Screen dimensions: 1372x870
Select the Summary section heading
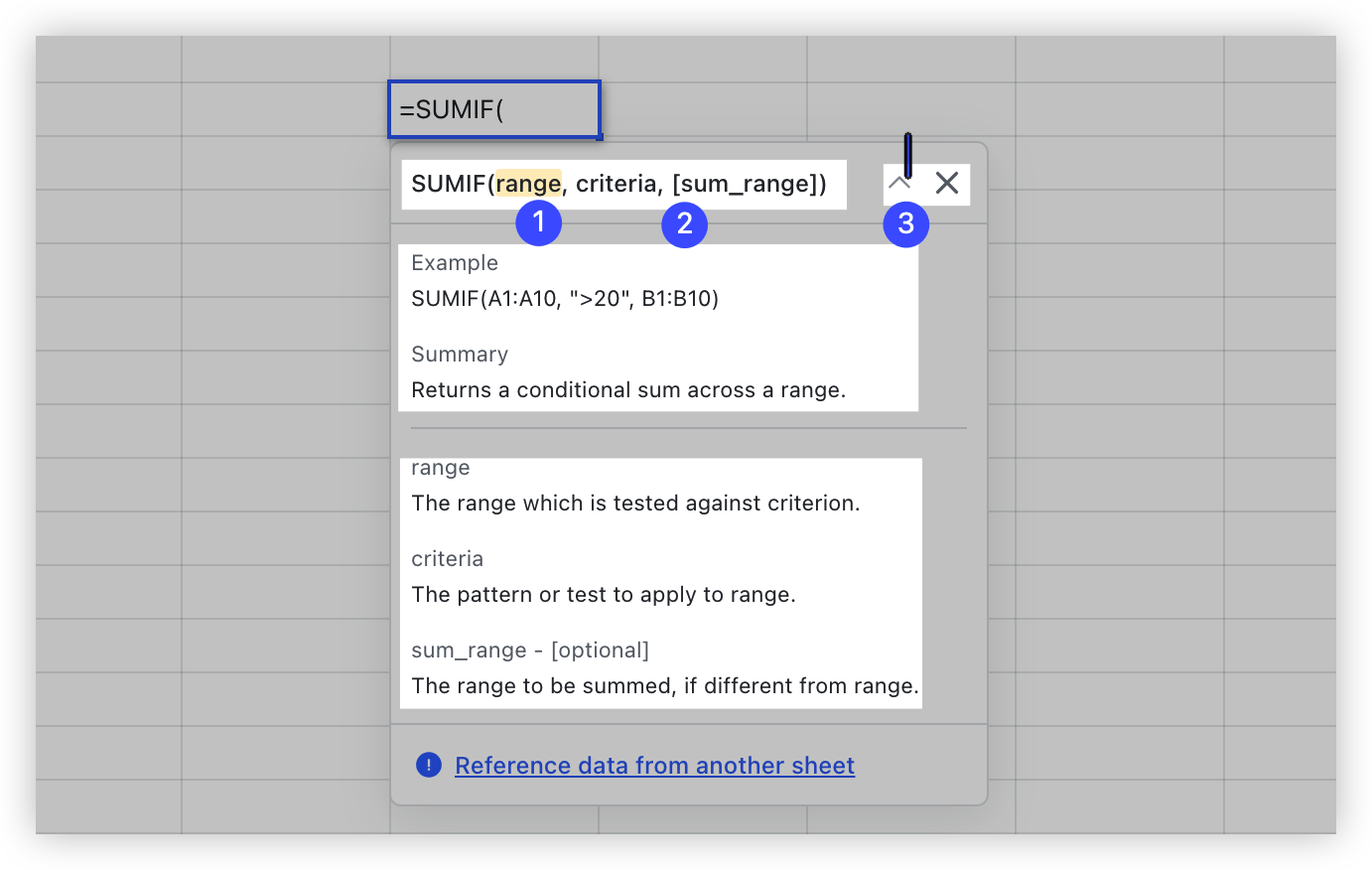point(460,354)
